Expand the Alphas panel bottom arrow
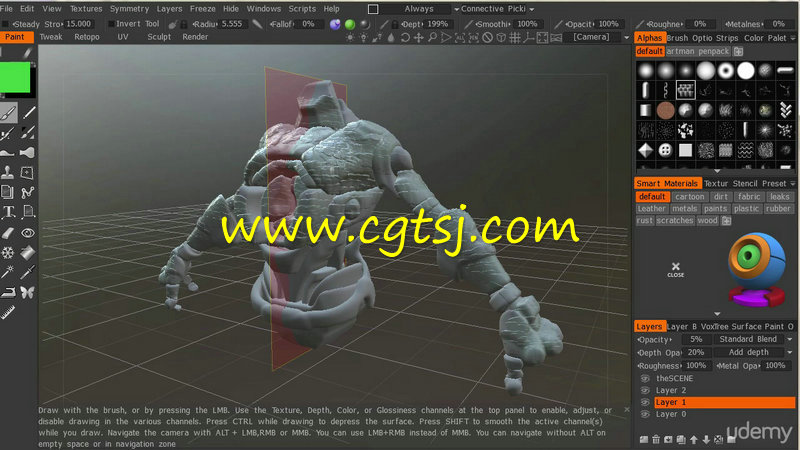This screenshot has width=800, height=450. pyautogui.click(x=717, y=171)
